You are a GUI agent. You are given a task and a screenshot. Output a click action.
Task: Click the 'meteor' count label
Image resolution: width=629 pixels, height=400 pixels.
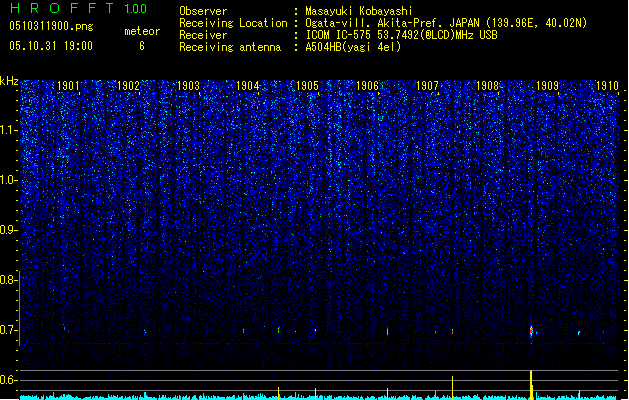[x=142, y=31]
